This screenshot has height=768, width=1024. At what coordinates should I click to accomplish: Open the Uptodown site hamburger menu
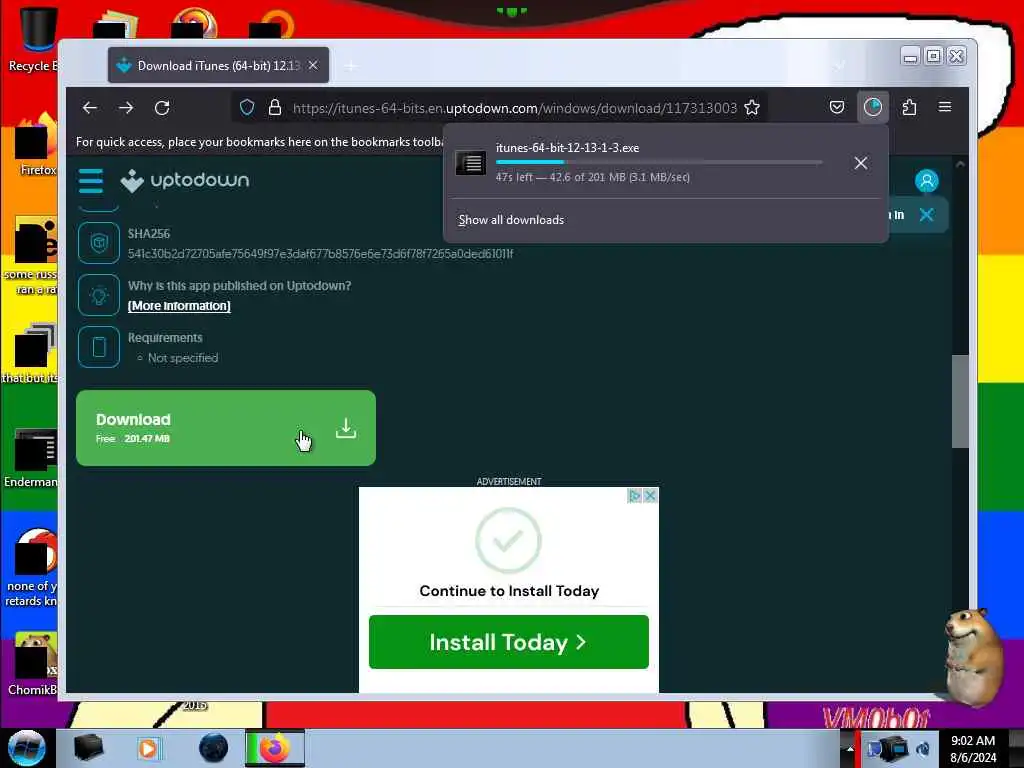coord(91,181)
